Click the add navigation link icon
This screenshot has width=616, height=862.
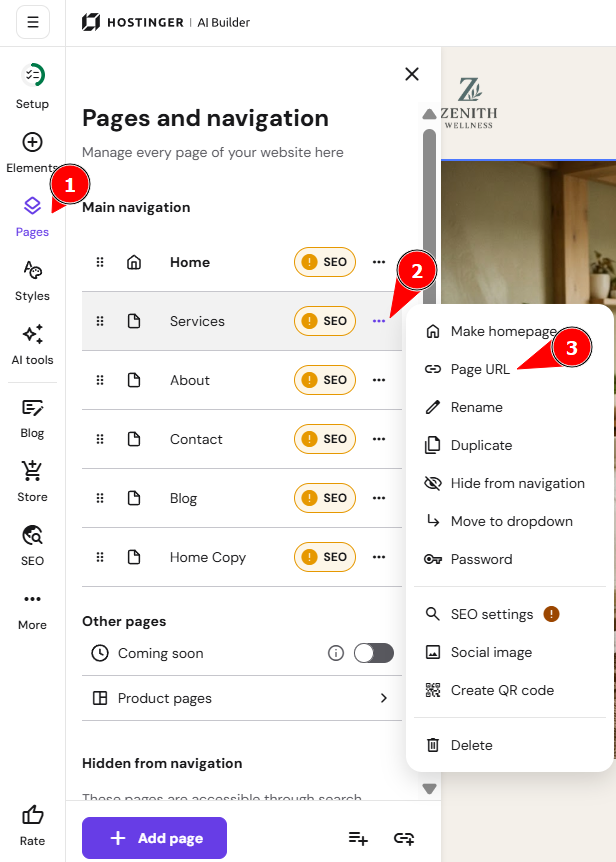pos(404,838)
